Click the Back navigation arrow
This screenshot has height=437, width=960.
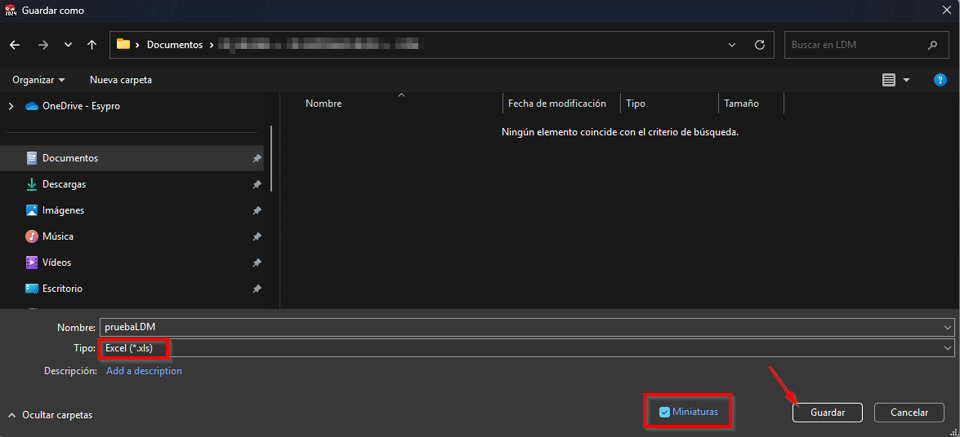(x=15, y=45)
